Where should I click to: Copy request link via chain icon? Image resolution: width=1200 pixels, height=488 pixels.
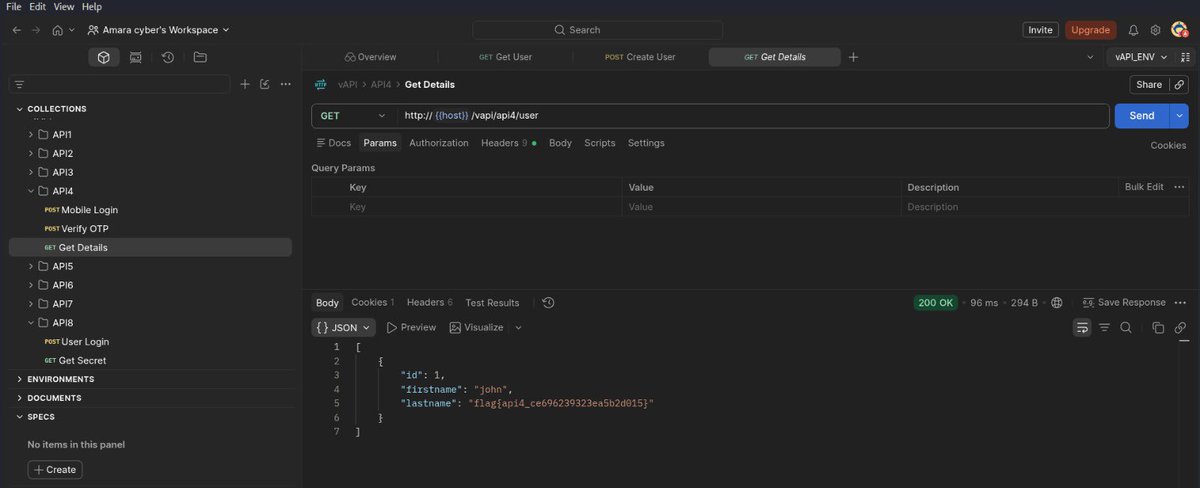1180,85
